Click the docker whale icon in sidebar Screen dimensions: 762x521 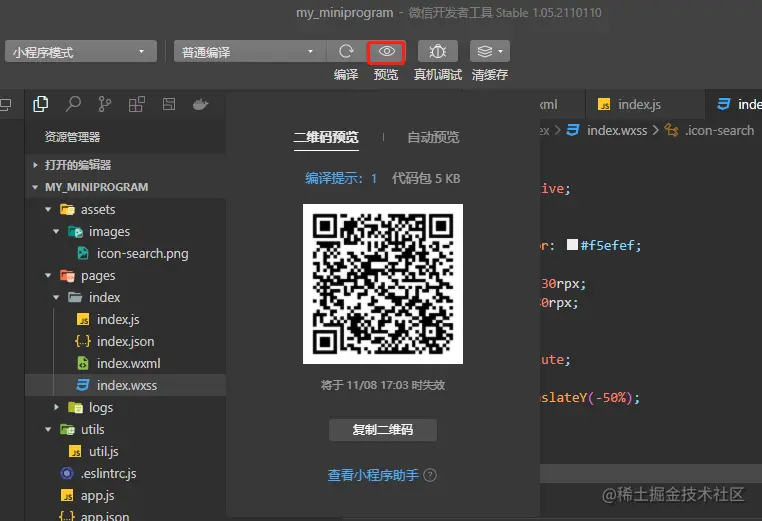click(x=200, y=104)
